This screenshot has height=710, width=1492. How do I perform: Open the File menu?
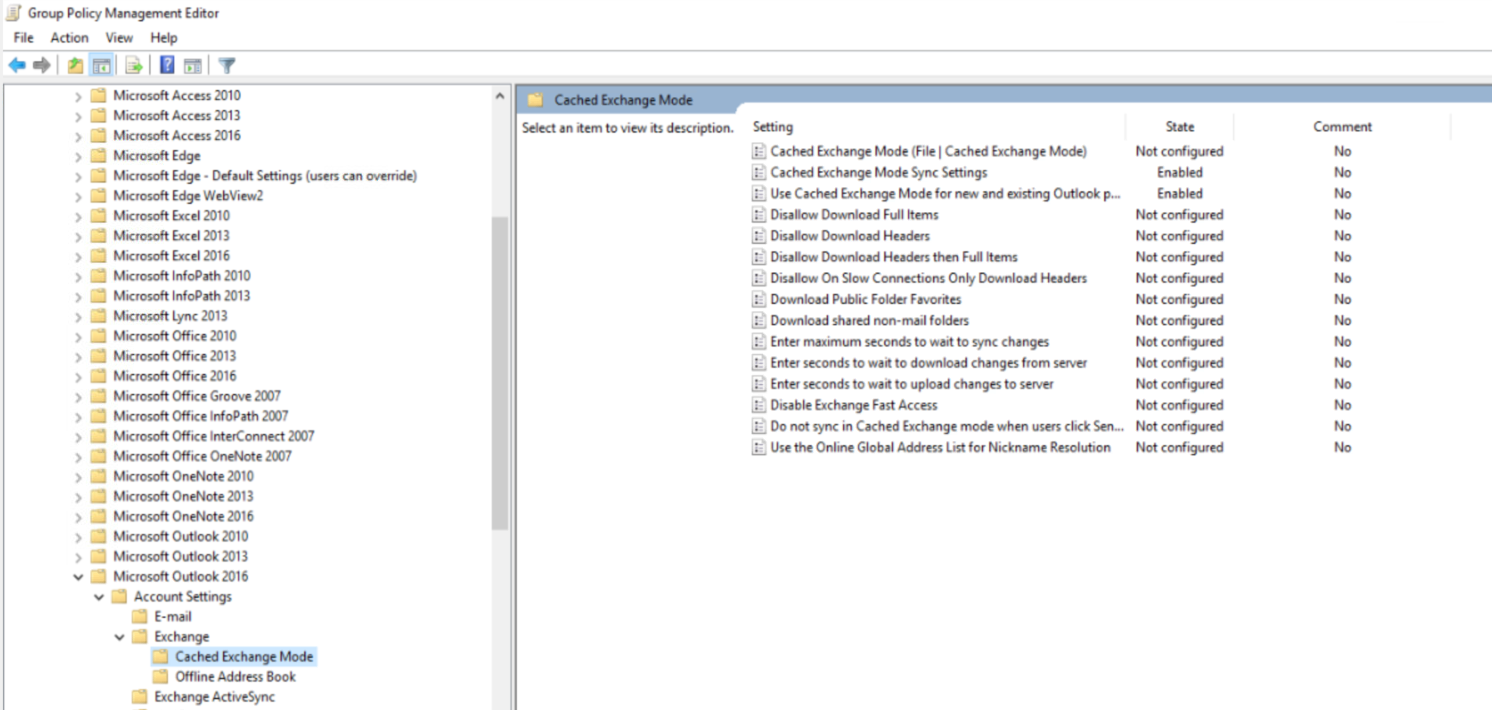24,38
